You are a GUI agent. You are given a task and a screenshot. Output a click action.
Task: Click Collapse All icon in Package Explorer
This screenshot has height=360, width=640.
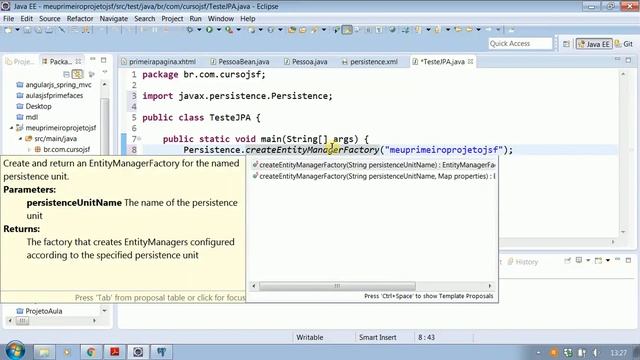66,74
